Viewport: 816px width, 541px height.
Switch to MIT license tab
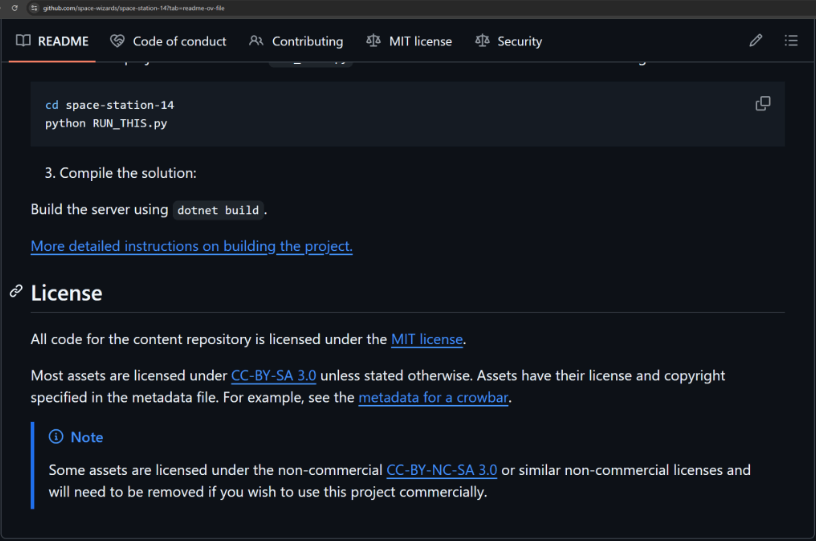(x=409, y=41)
